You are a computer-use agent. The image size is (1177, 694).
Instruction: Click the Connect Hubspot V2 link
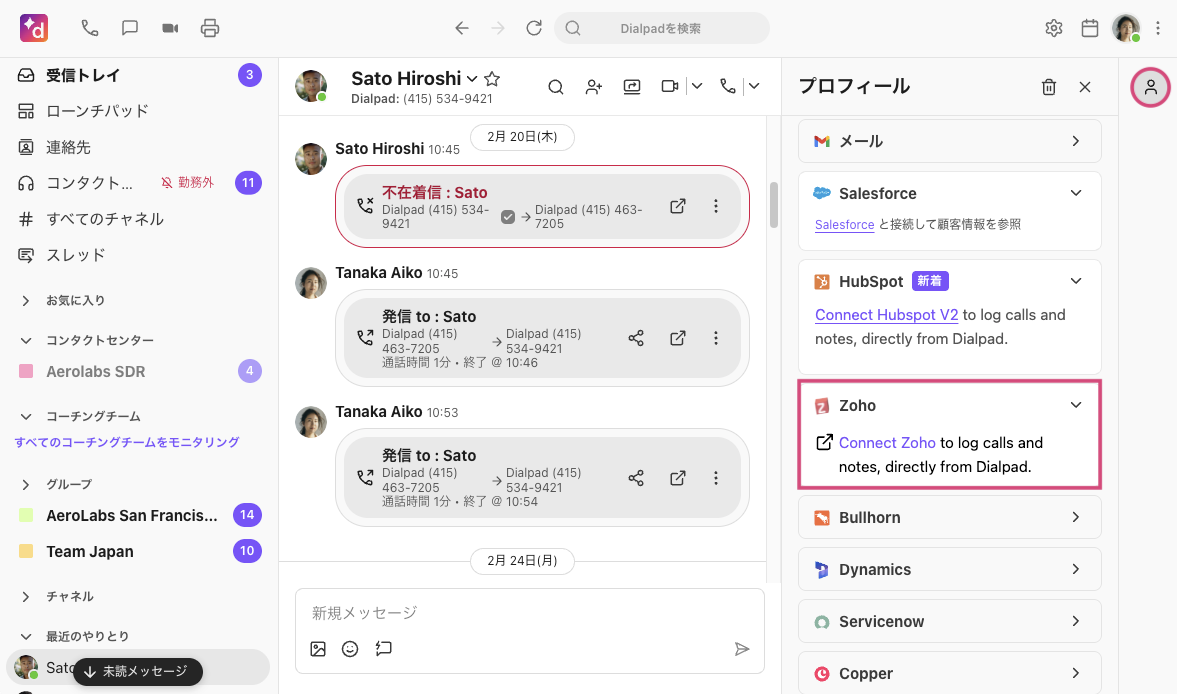(887, 315)
